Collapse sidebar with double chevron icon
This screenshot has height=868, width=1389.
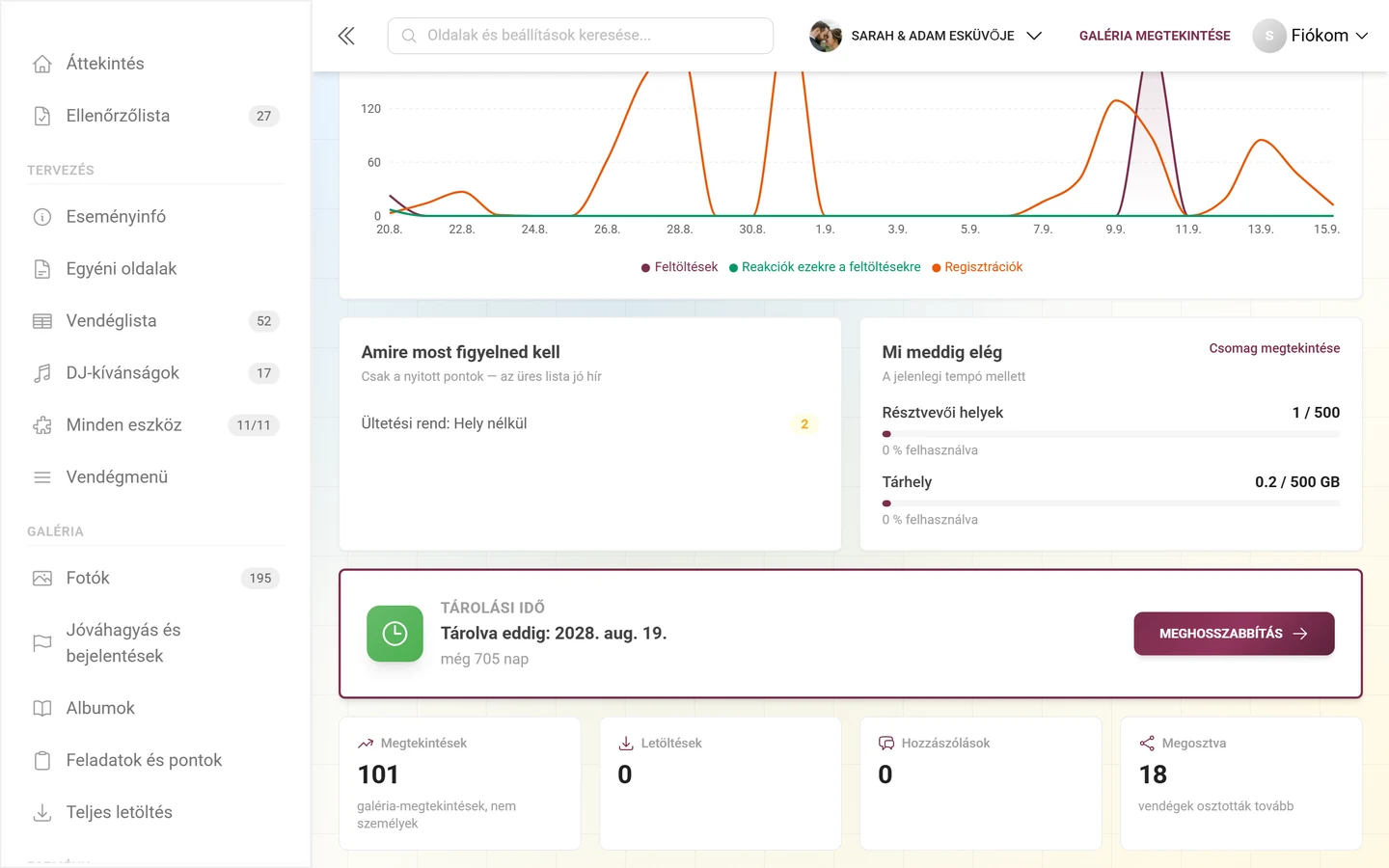tap(346, 36)
